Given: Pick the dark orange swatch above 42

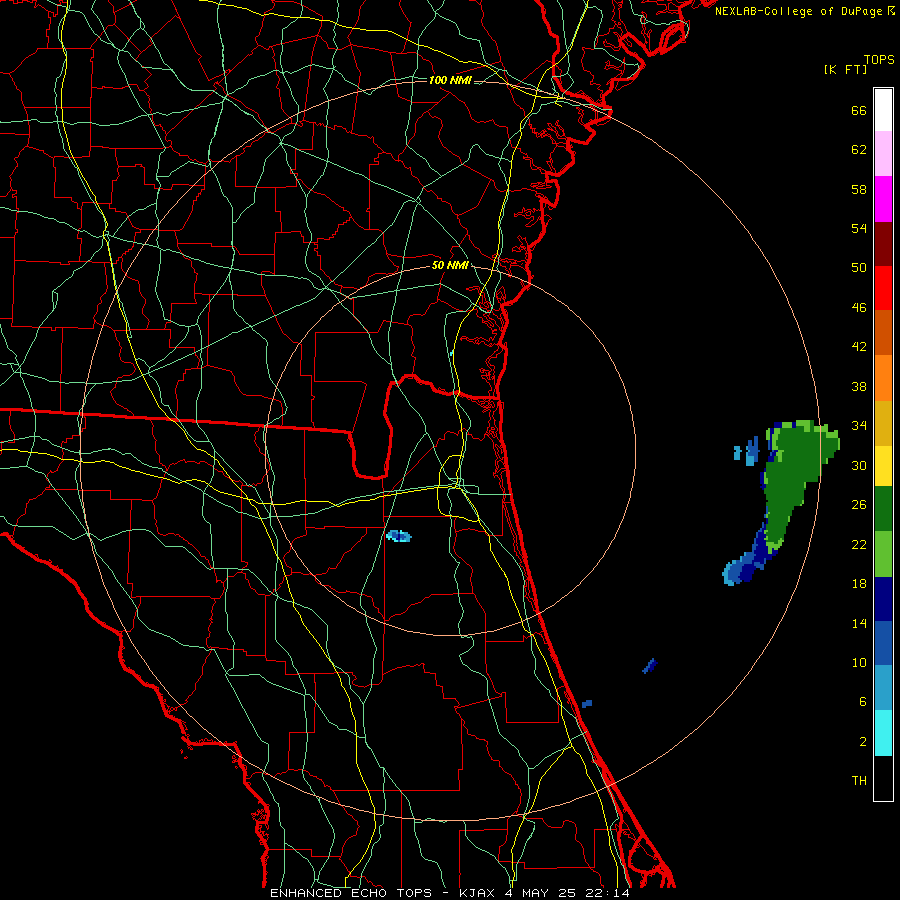Looking at the screenshot, I should (x=883, y=333).
